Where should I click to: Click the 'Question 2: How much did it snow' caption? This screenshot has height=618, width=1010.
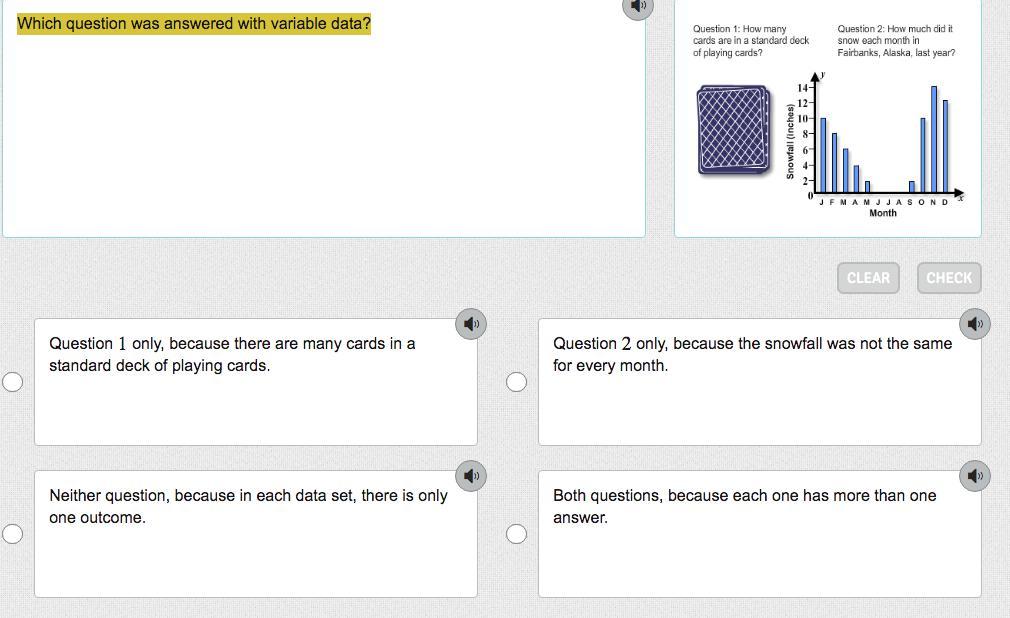click(x=896, y=41)
